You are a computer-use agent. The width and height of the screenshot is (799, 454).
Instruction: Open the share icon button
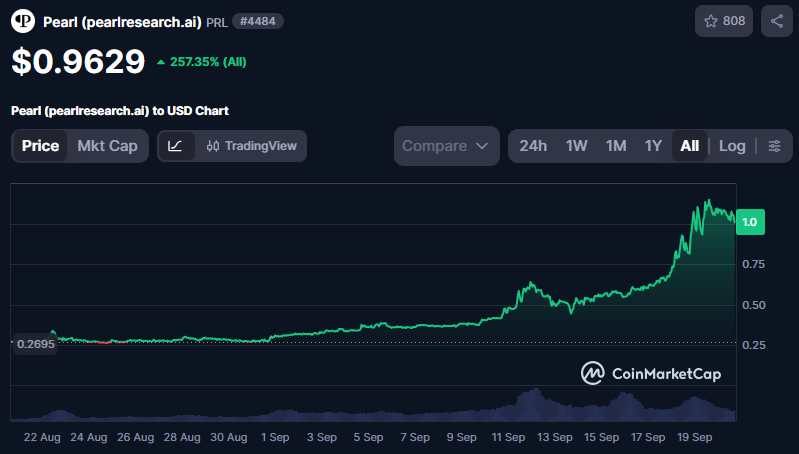click(x=777, y=21)
